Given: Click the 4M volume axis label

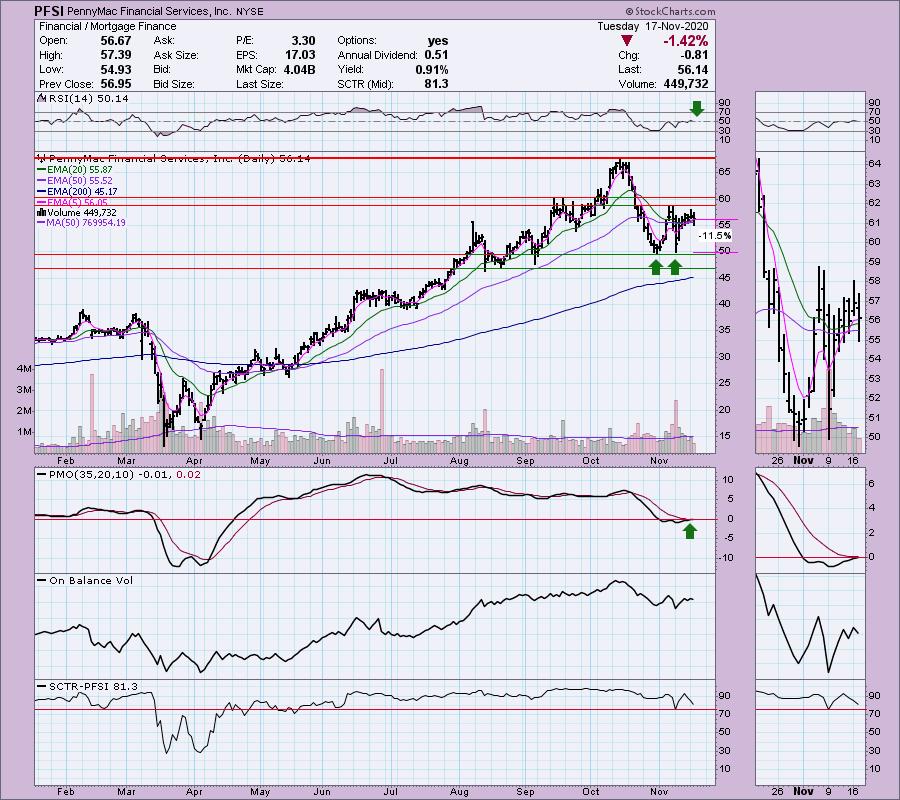Looking at the screenshot, I should coord(25,369).
